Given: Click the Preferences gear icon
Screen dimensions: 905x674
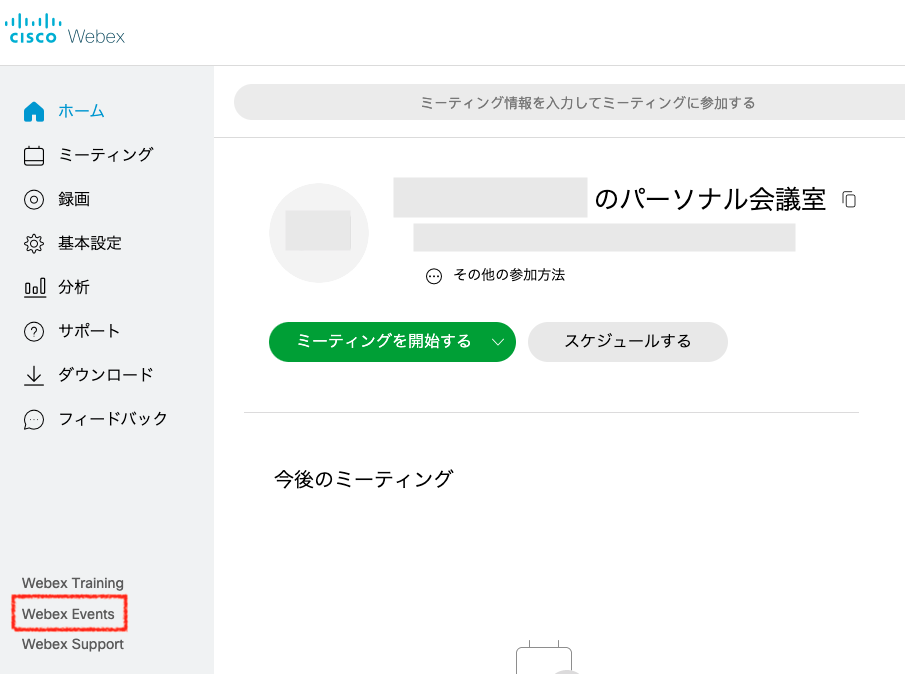Looking at the screenshot, I should (x=33, y=244).
